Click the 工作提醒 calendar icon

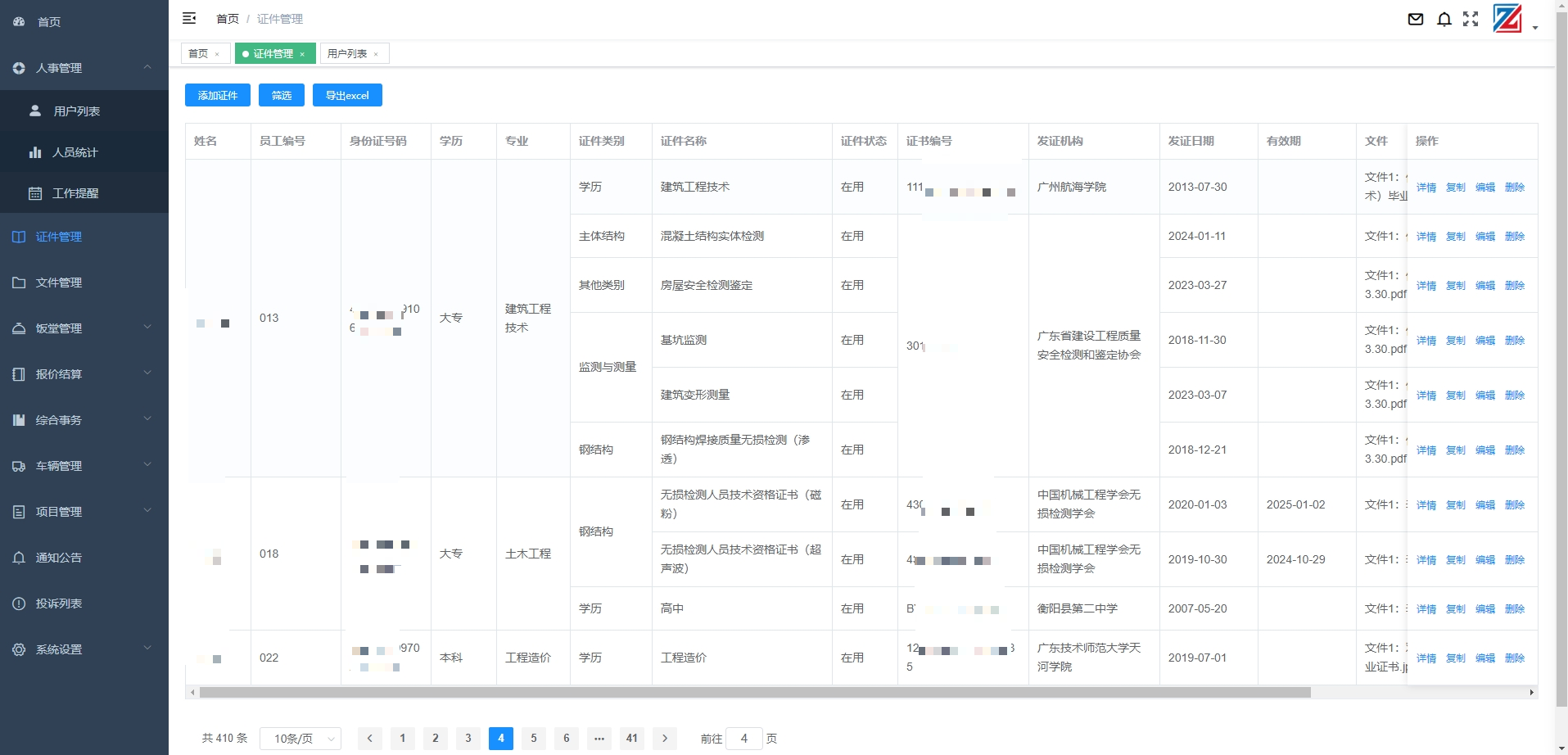click(35, 193)
